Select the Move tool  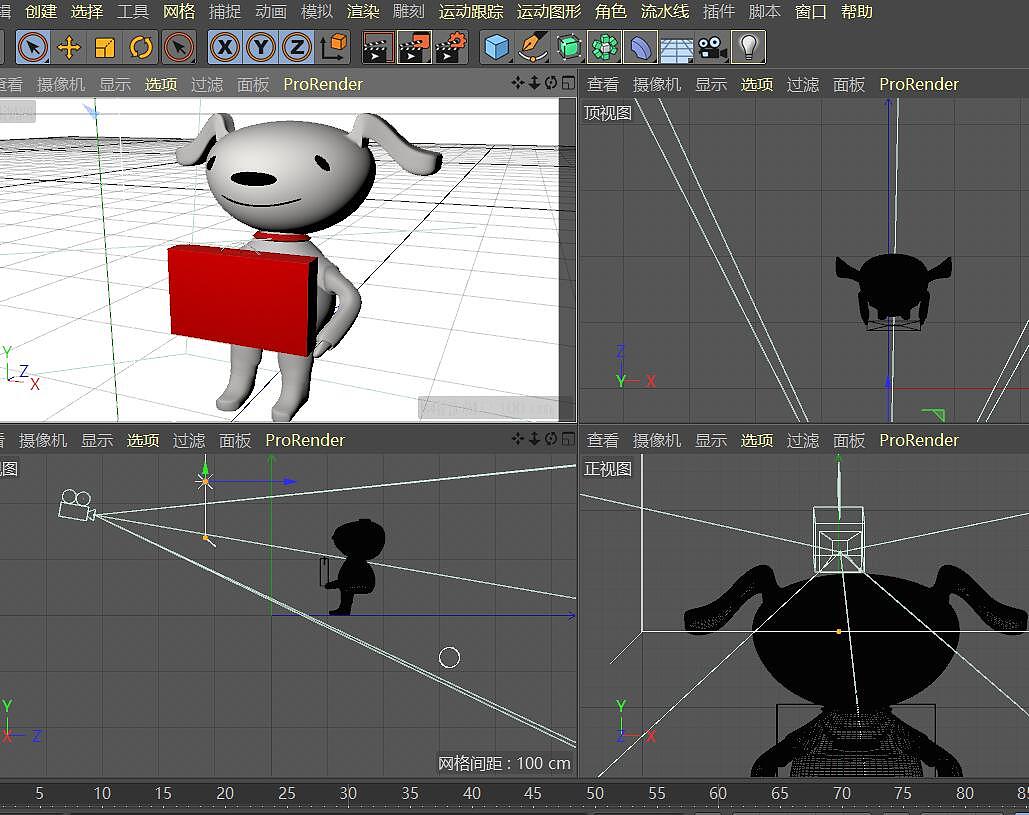coord(69,47)
